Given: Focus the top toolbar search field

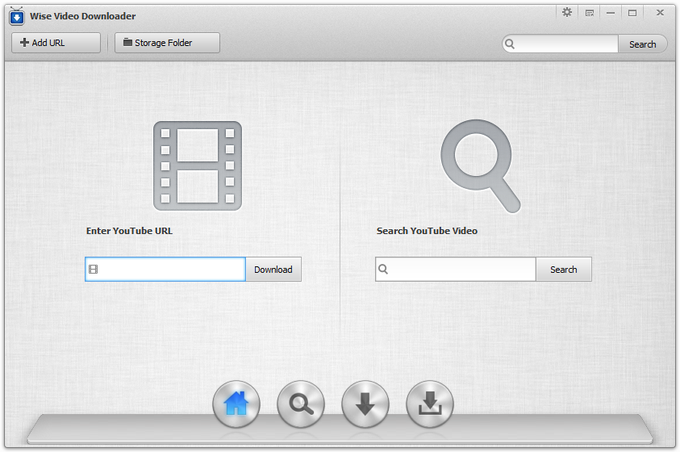Looking at the screenshot, I should (560, 44).
